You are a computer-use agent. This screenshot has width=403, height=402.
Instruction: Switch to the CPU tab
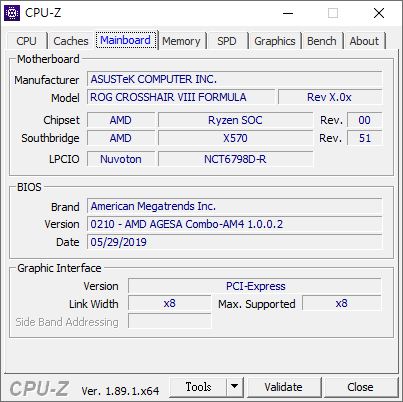point(26,41)
